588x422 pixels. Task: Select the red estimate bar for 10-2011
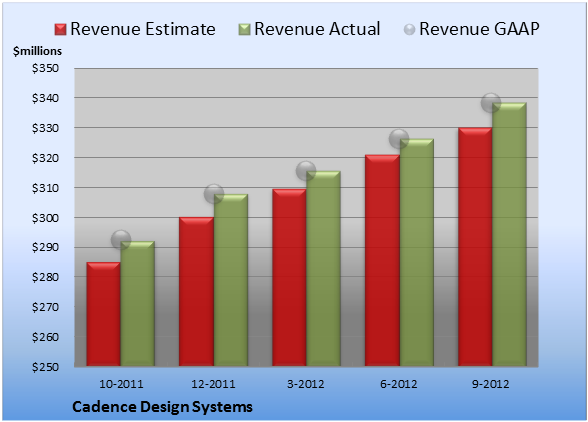[104, 314]
